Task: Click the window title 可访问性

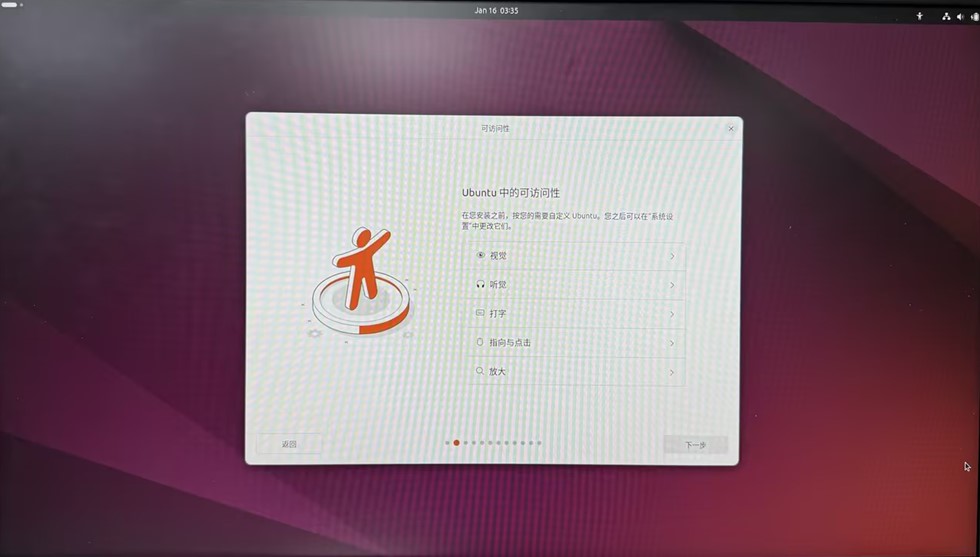Action: tap(495, 128)
